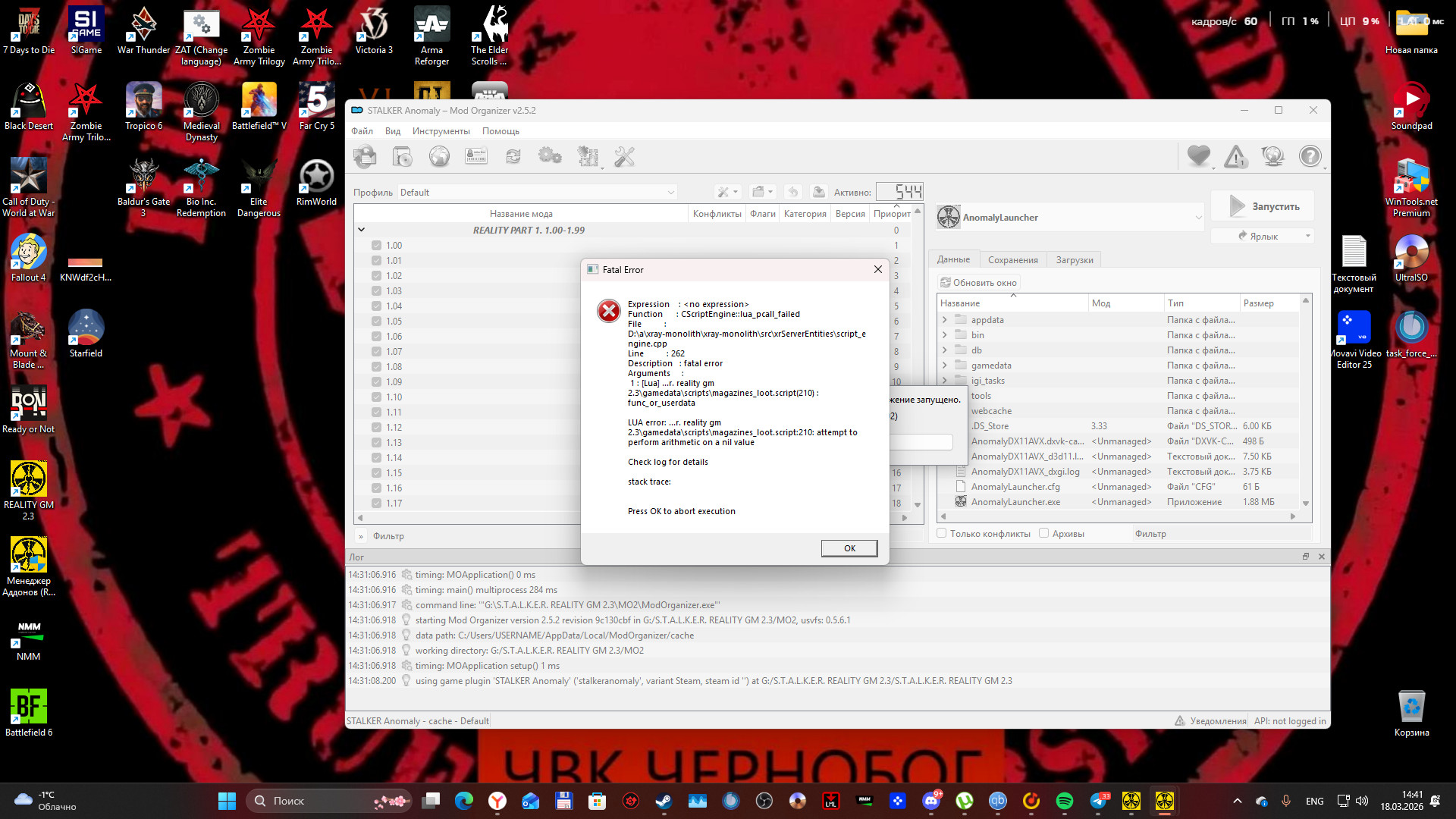1456x819 pixels.
Task: Click Steam icon in Windows taskbar
Action: pyautogui.click(x=664, y=801)
